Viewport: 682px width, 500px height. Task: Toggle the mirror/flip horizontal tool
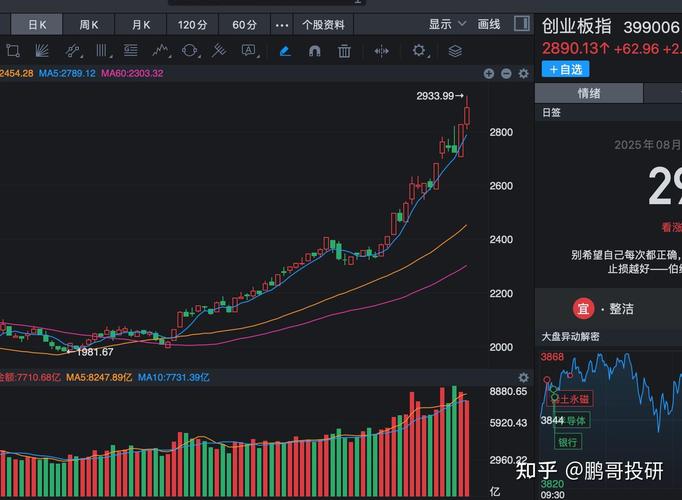point(381,50)
